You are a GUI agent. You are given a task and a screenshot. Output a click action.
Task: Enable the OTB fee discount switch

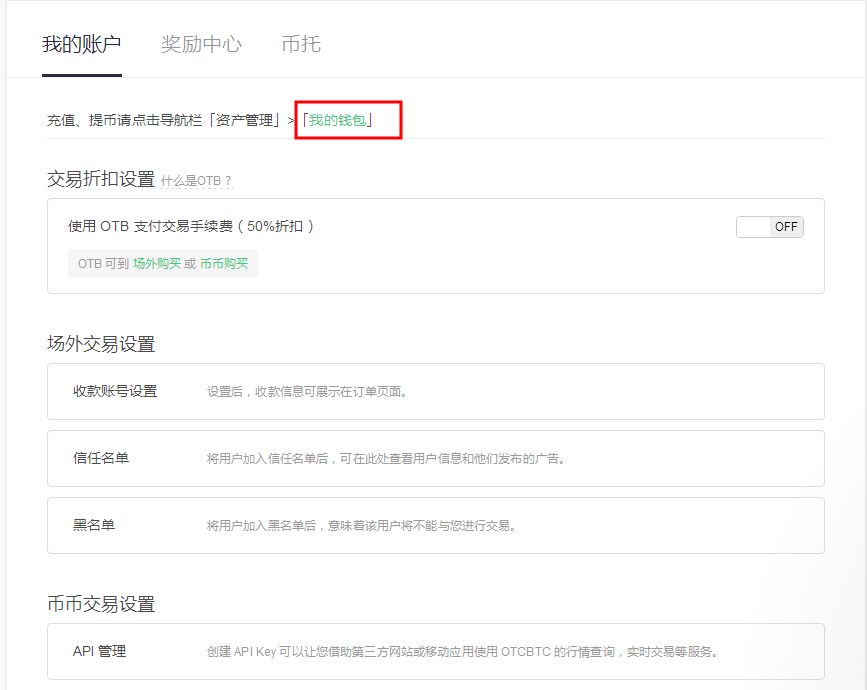(769, 227)
